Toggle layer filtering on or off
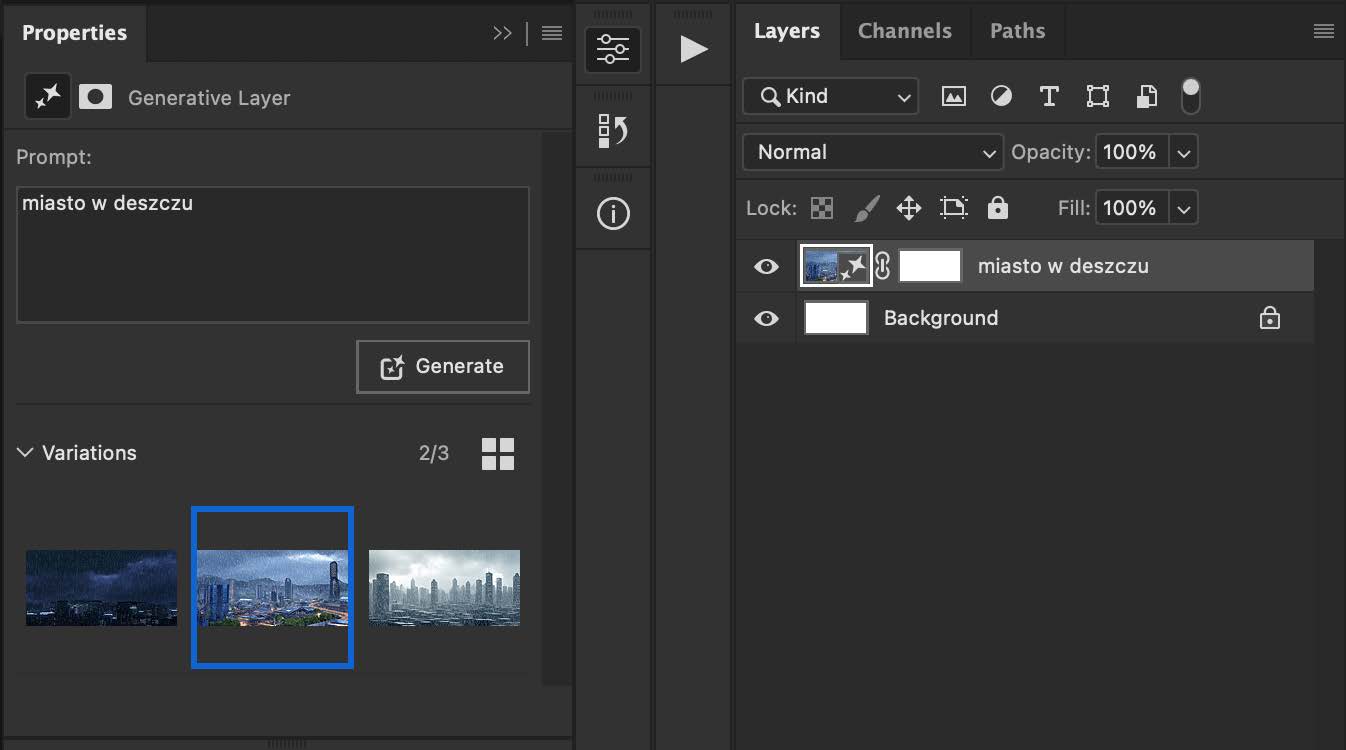The height and width of the screenshot is (750, 1346). [x=1190, y=96]
